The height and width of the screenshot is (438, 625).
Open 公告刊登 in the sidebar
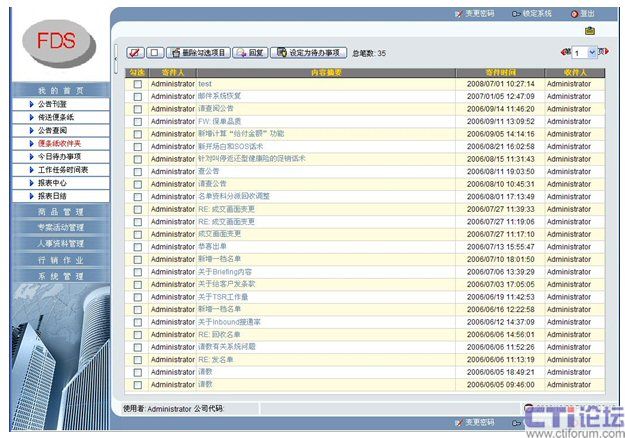tap(60, 103)
